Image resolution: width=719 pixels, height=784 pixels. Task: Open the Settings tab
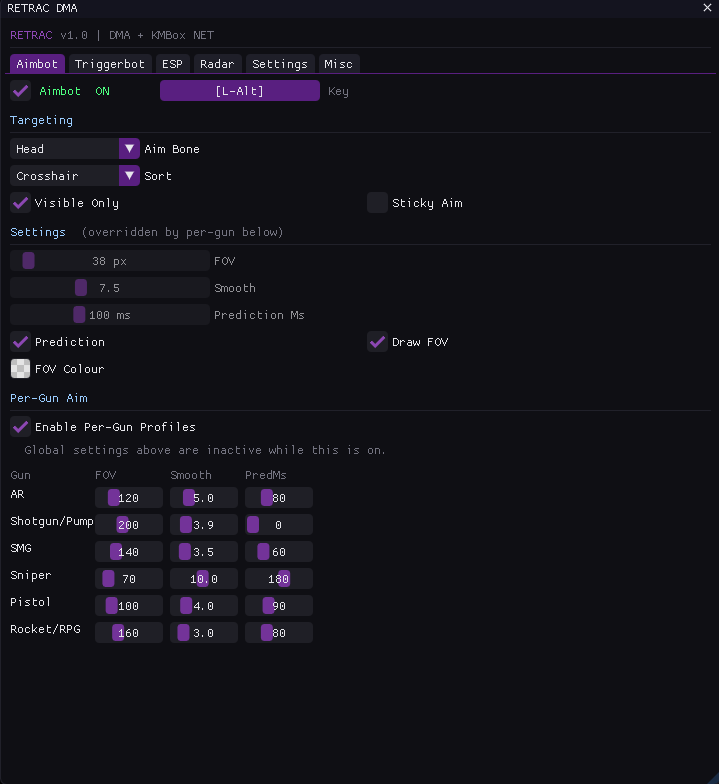tap(280, 64)
